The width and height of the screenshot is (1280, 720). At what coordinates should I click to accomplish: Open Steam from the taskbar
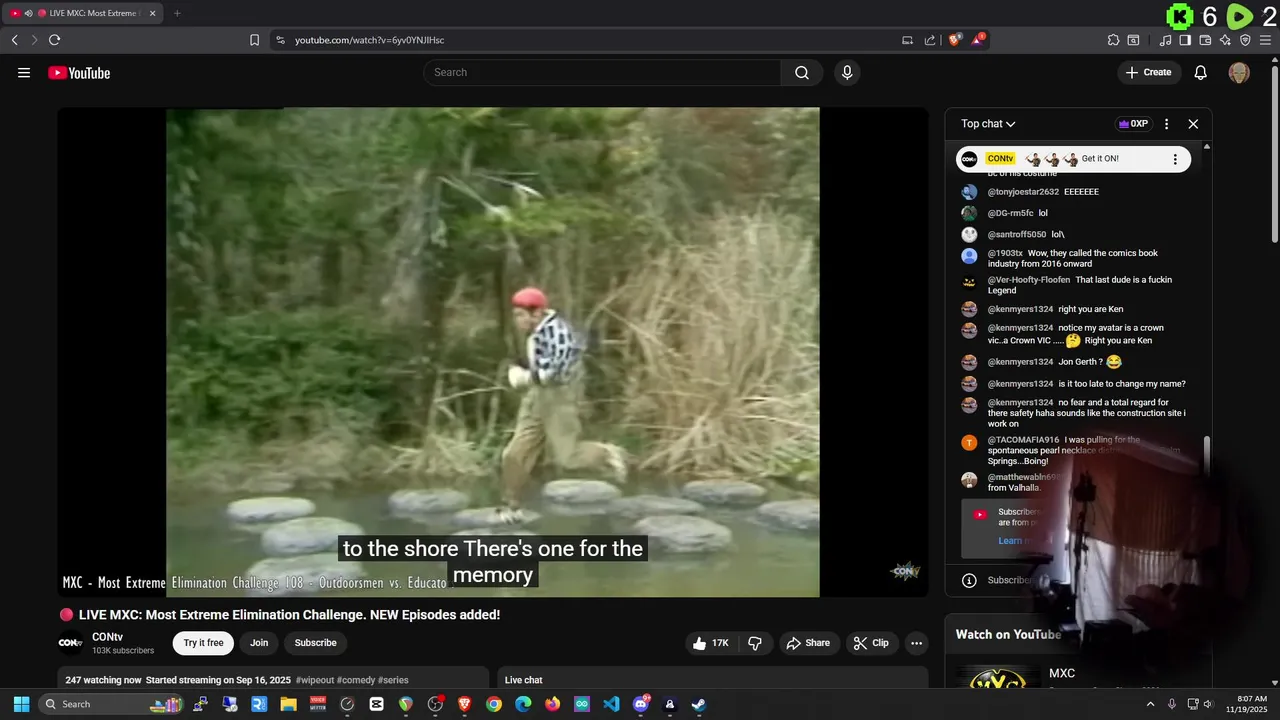[699, 704]
